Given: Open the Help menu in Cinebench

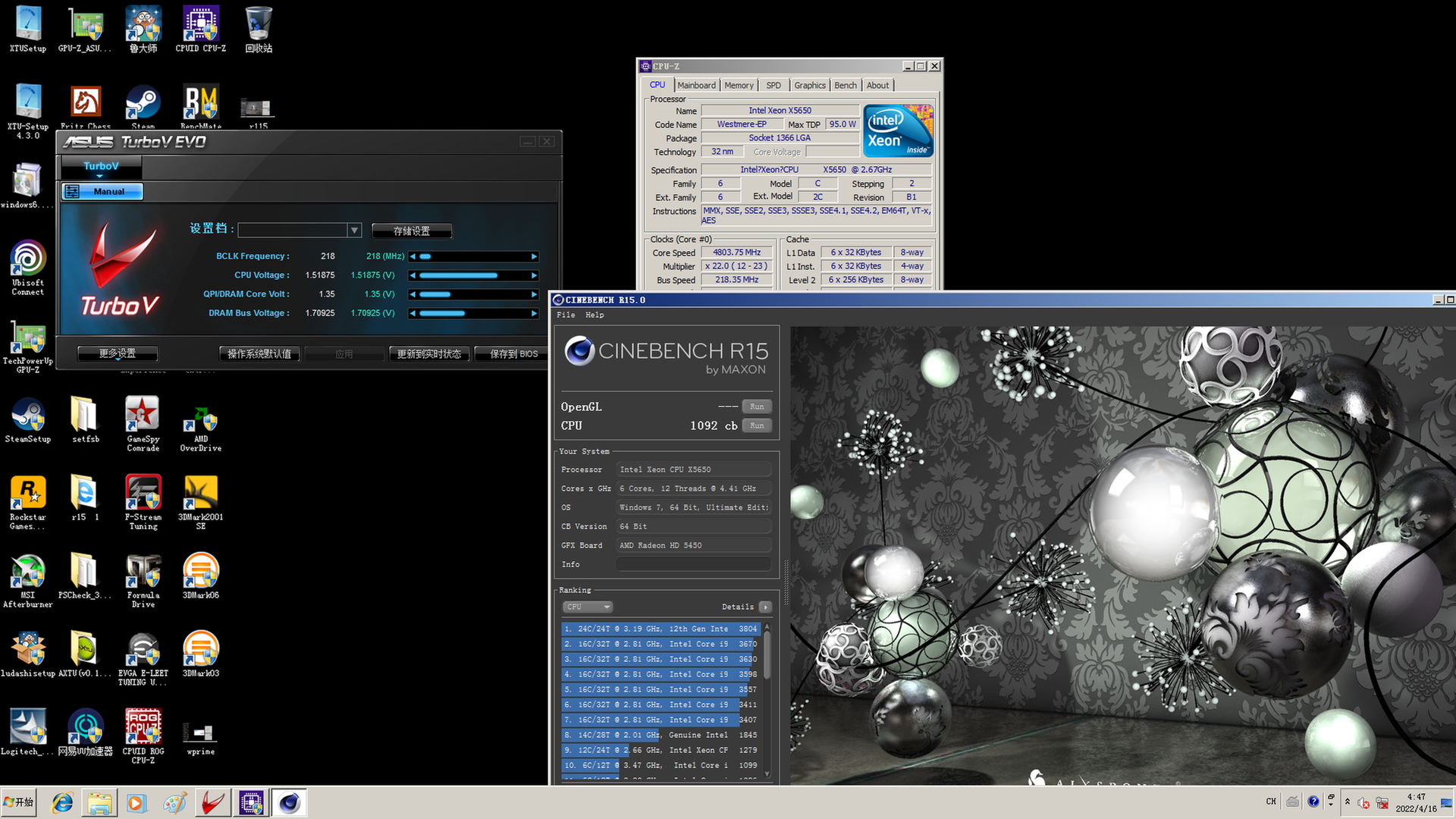Looking at the screenshot, I should pos(595,315).
